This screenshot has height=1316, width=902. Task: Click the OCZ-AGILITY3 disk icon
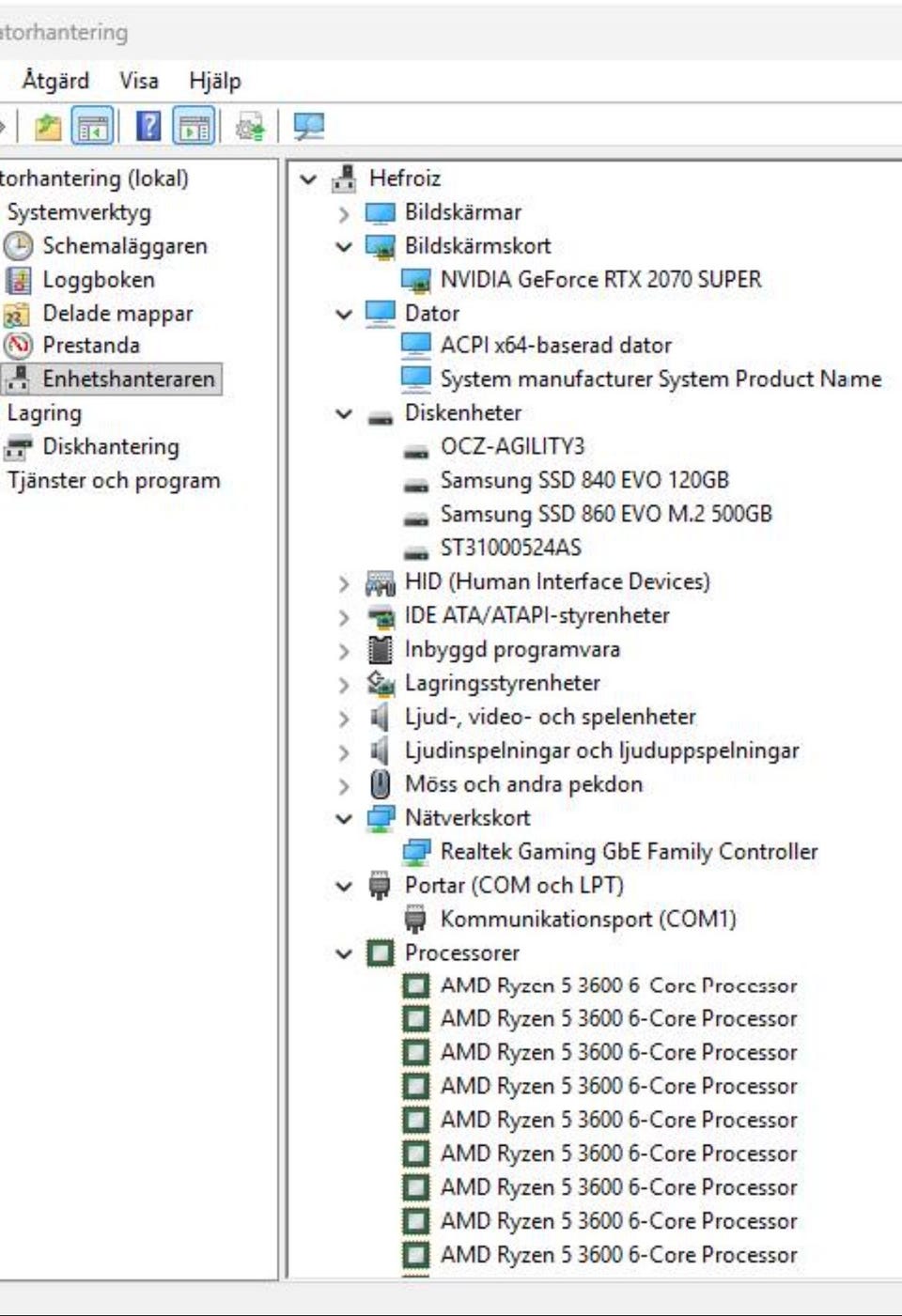pyautogui.click(x=415, y=452)
